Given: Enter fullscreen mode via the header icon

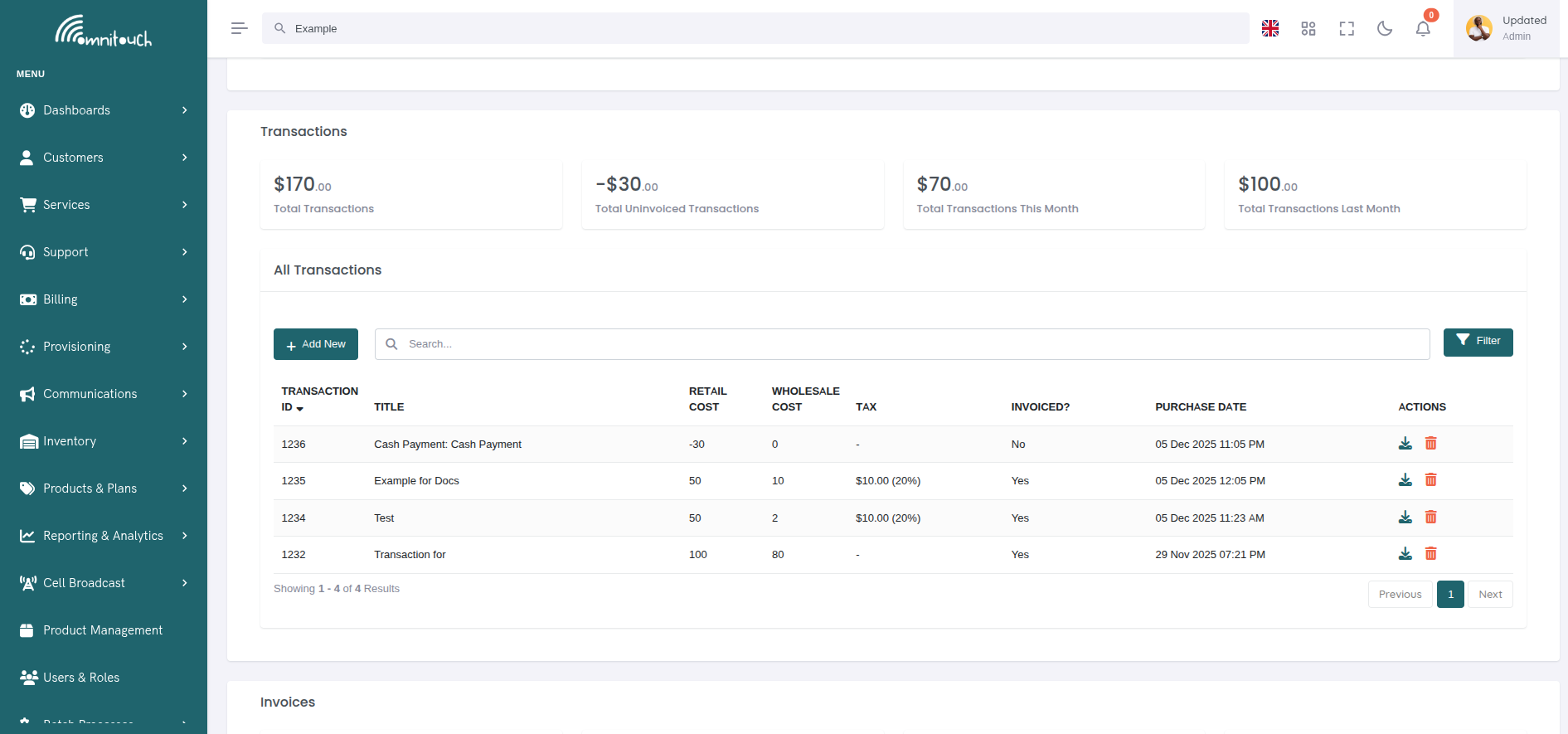Looking at the screenshot, I should point(1346,28).
